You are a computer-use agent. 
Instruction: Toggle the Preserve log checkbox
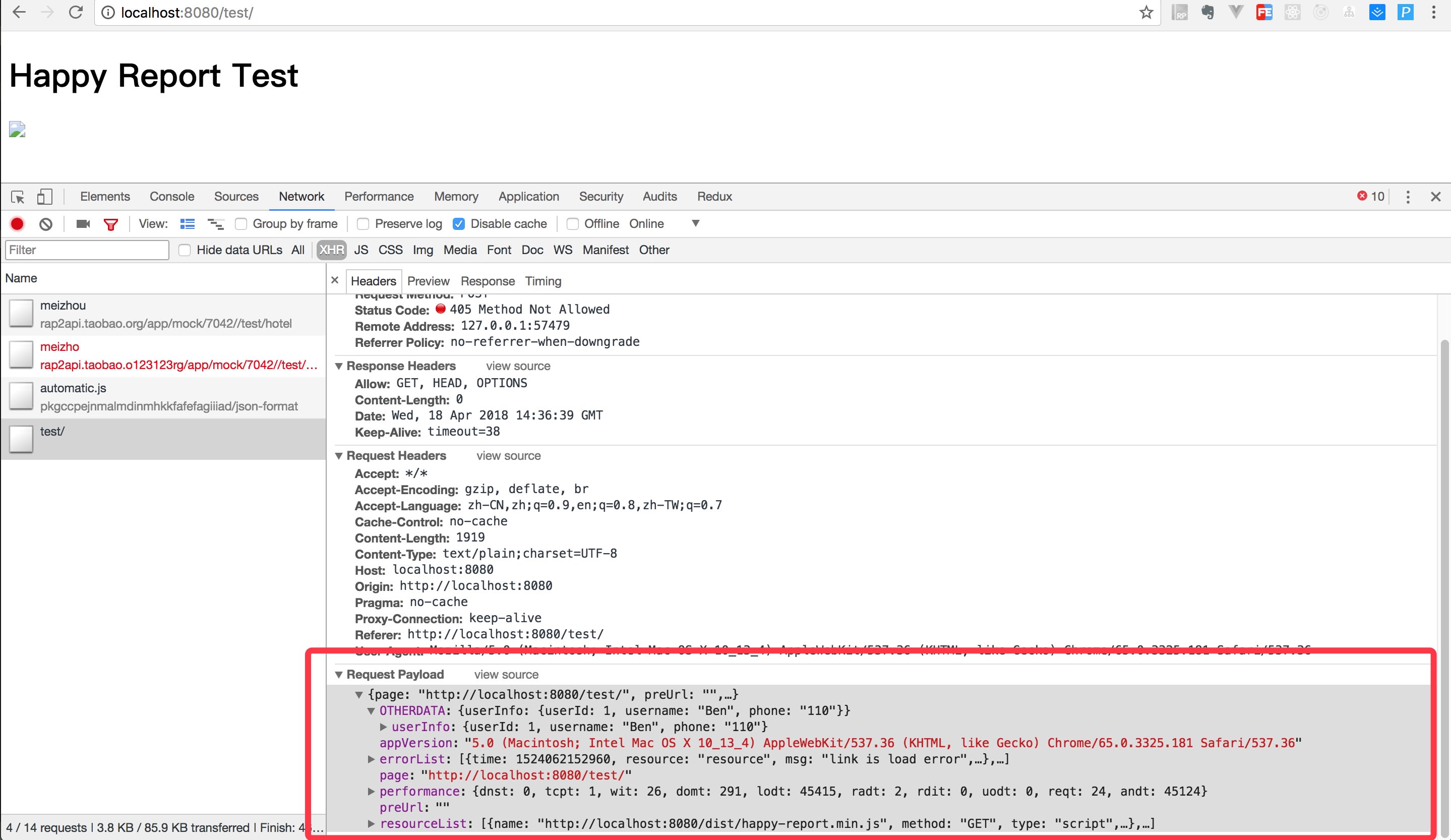pos(363,223)
